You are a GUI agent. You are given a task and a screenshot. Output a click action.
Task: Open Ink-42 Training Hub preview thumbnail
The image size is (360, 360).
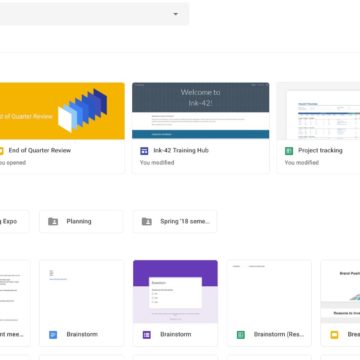coord(201,111)
